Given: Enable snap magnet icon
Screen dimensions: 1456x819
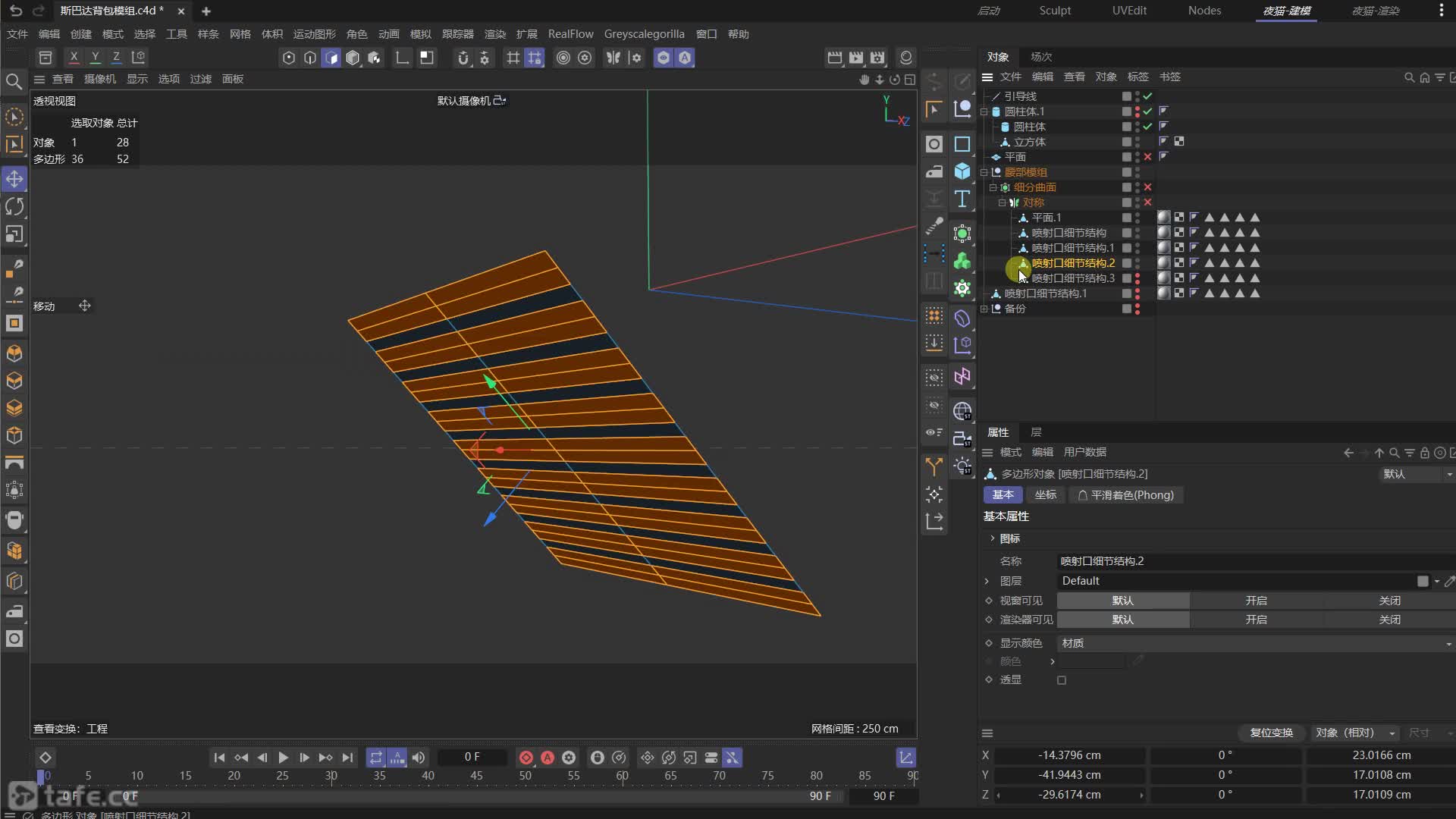Looking at the screenshot, I should click(x=463, y=58).
